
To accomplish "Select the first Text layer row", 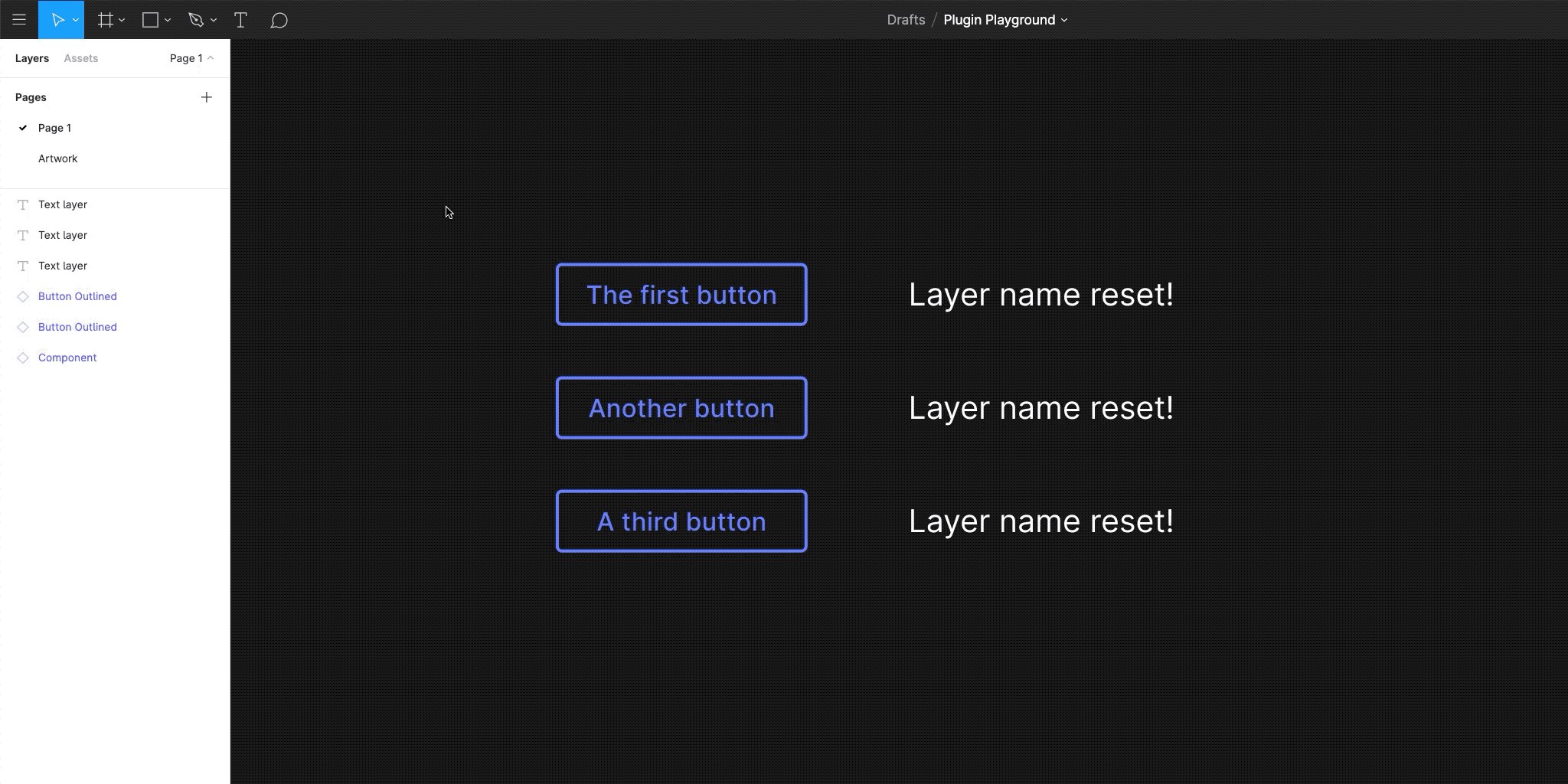I will point(115,204).
